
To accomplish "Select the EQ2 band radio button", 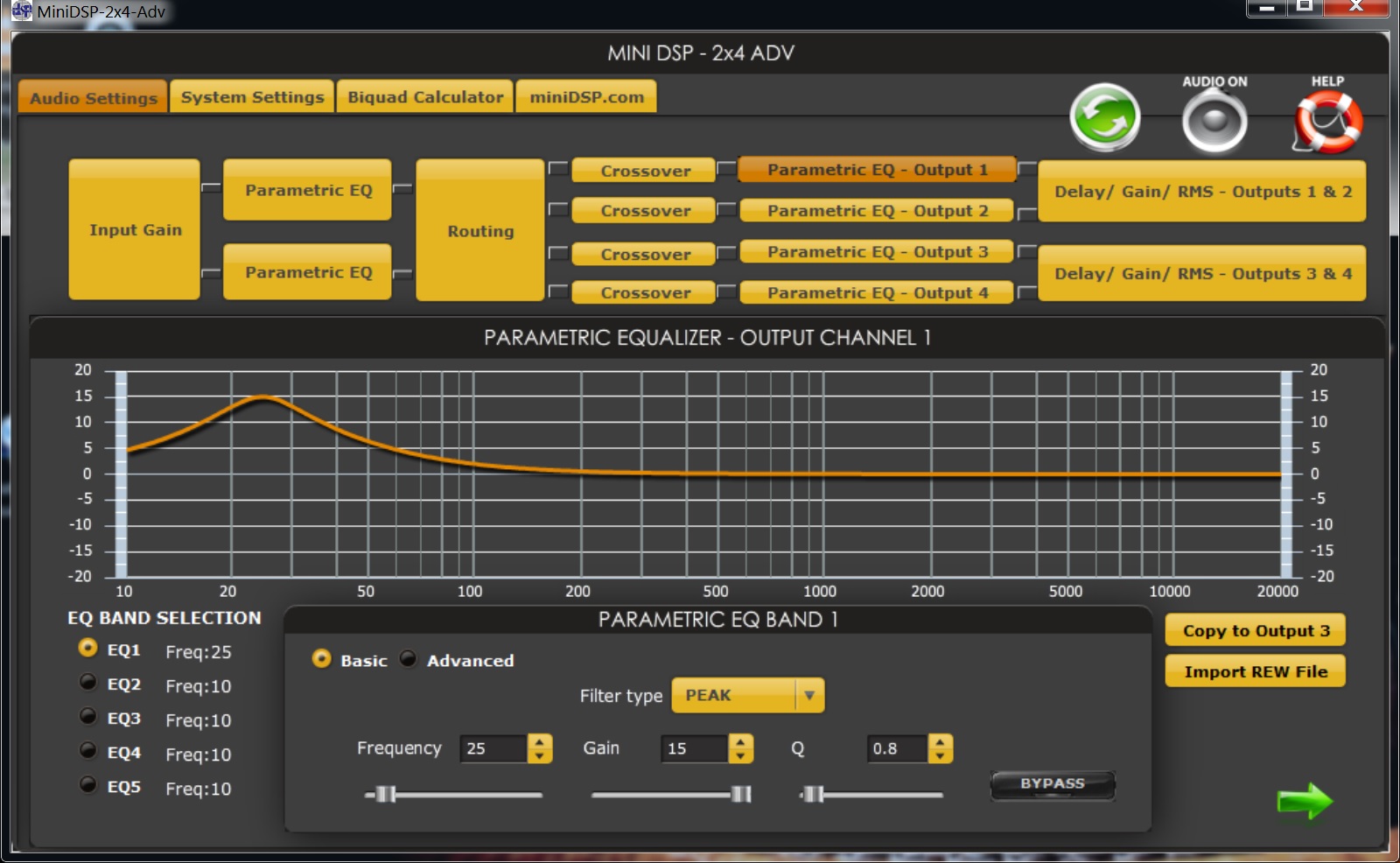I will click(87, 682).
